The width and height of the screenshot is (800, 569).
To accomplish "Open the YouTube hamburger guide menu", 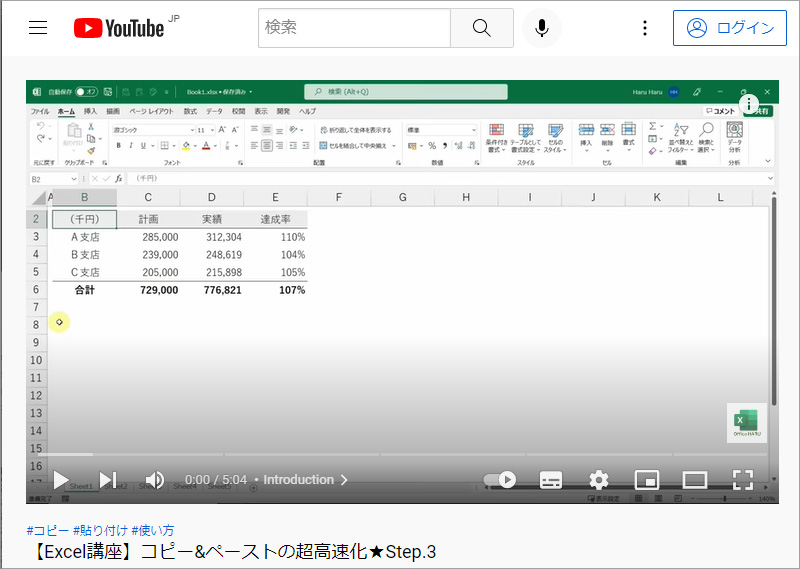I will point(38,28).
